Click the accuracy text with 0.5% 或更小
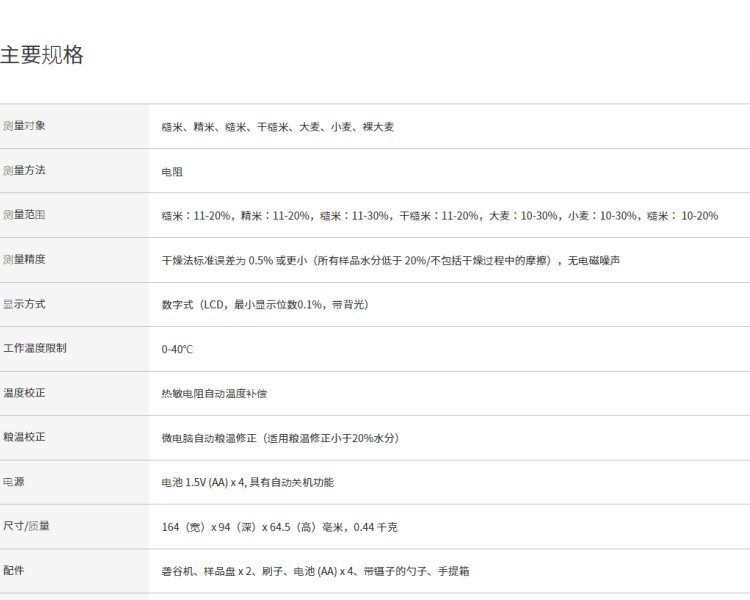Image resolution: width=750 pixels, height=600 pixels. point(391,260)
